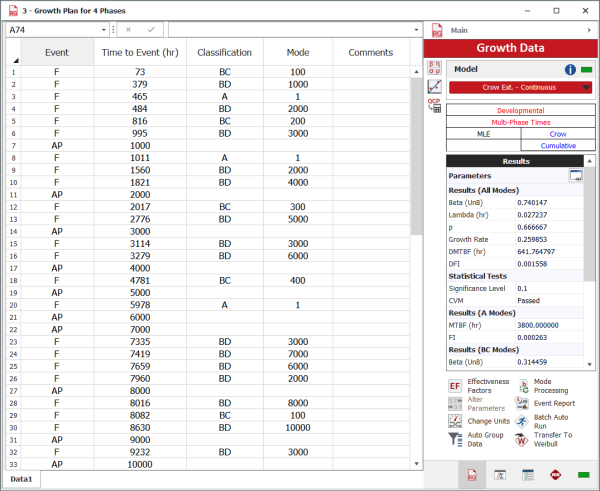Screen dimensions: 600x491
Task: Click the blue model information icon
Action: pyautogui.click(x=570, y=70)
